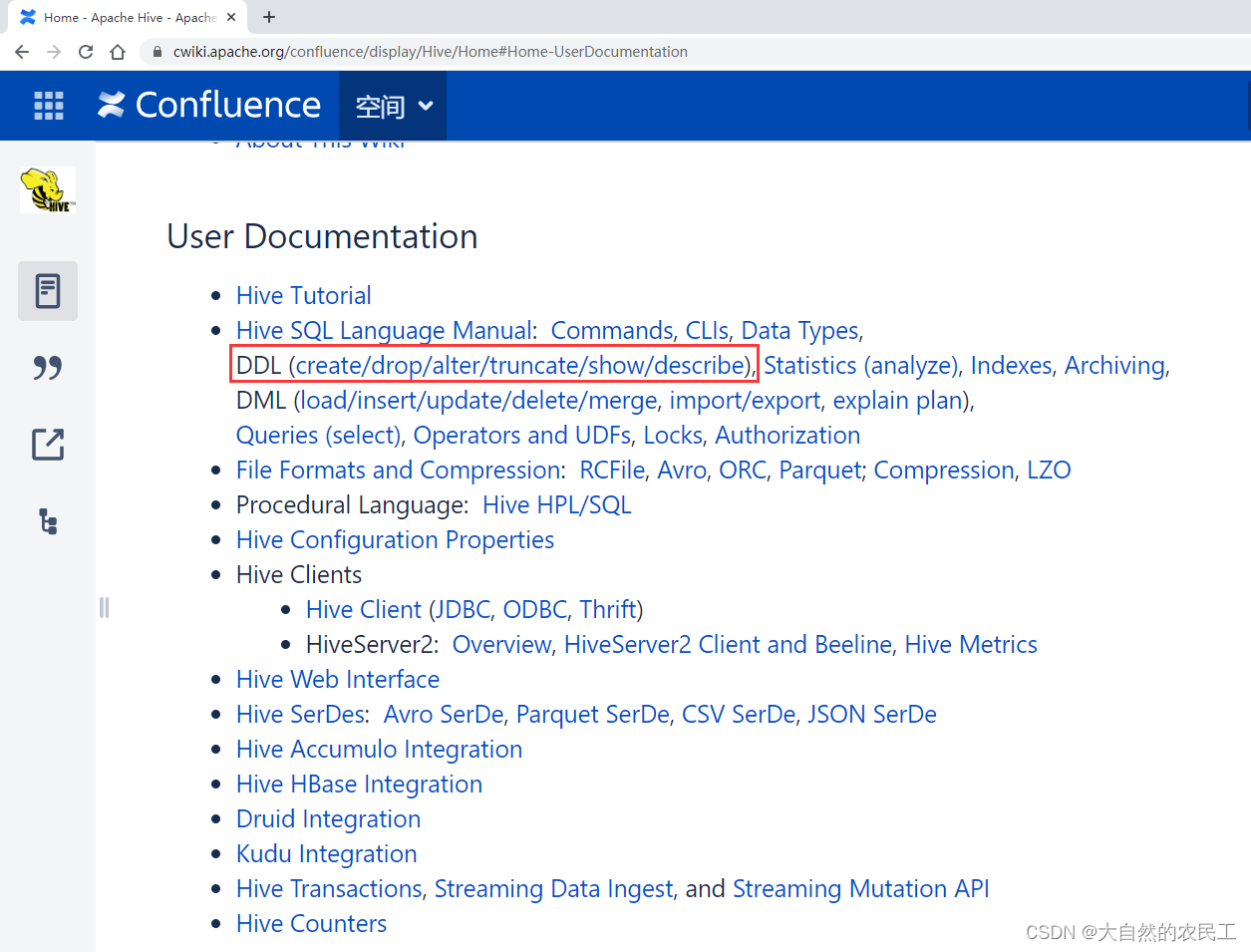Image resolution: width=1251 pixels, height=952 pixels.
Task: Open the Indexes link
Action: (1011, 366)
